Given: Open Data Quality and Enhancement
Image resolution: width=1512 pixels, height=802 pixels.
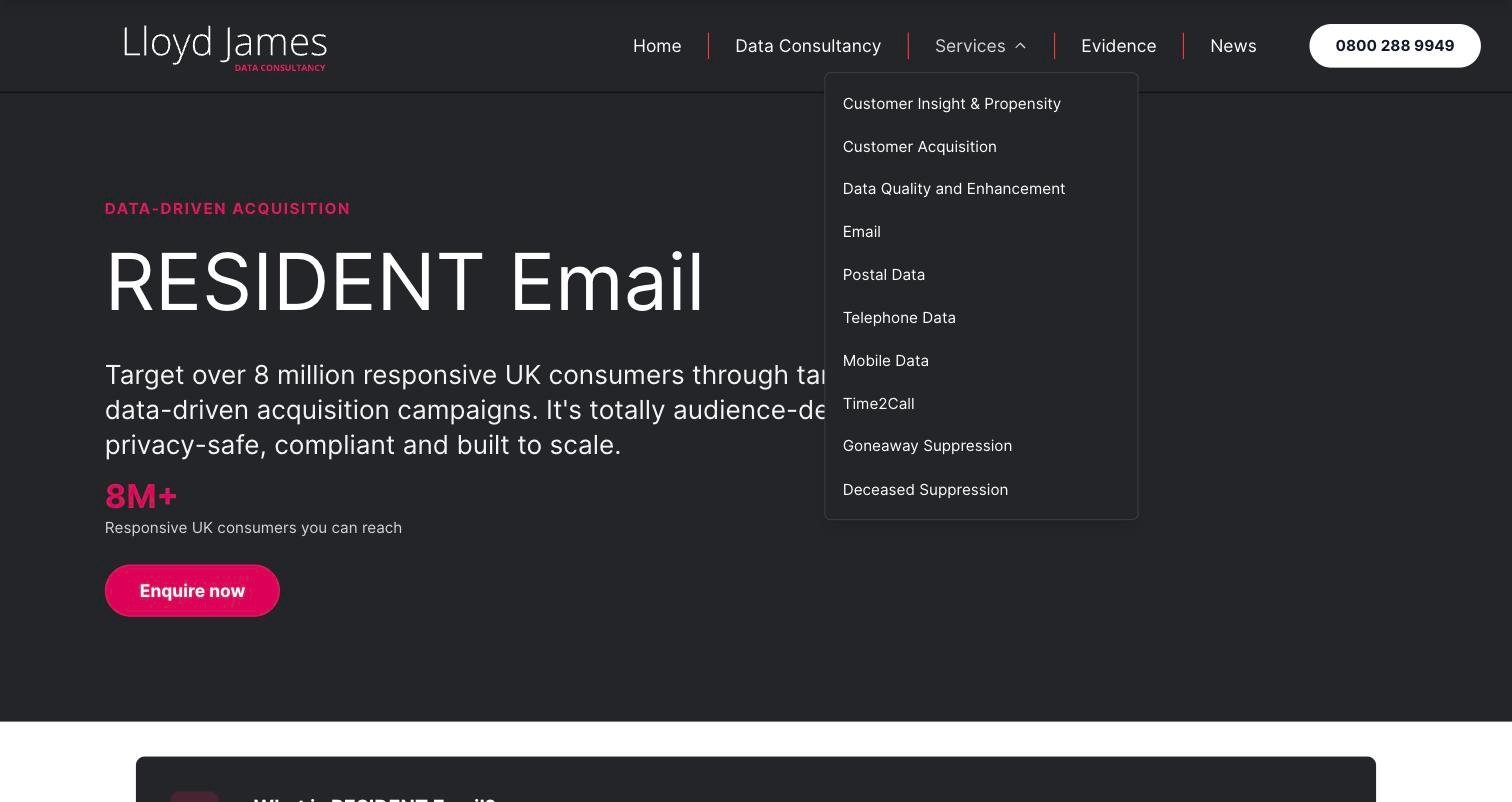Looking at the screenshot, I should [954, 189].
